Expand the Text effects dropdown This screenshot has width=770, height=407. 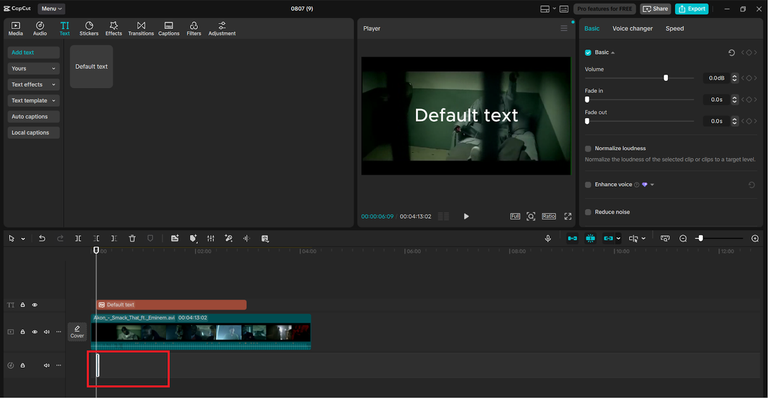34,84
